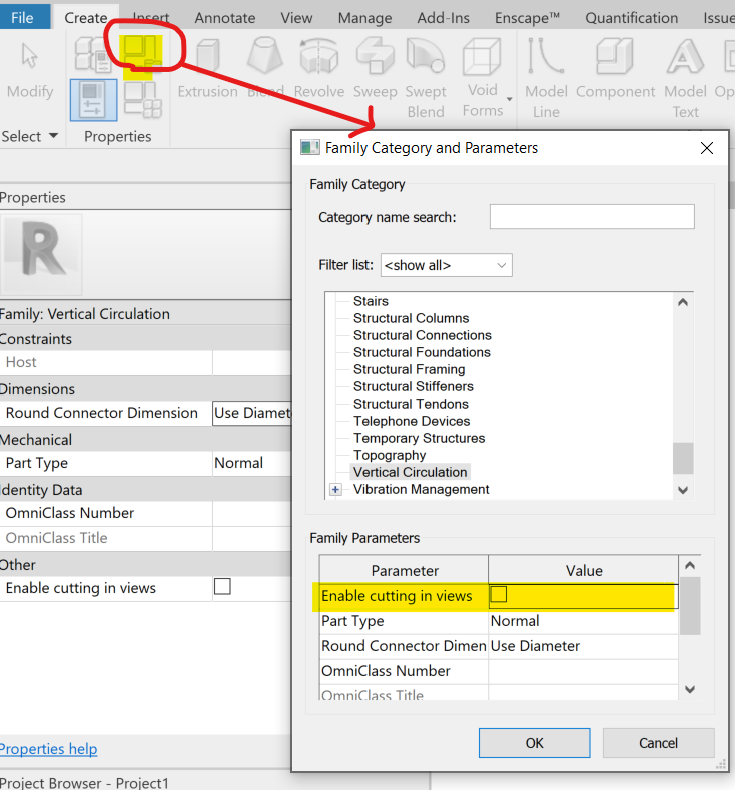Screen dimensions: 735x790
Task: Select Structural Foundations category
Action: pos(422,352)
